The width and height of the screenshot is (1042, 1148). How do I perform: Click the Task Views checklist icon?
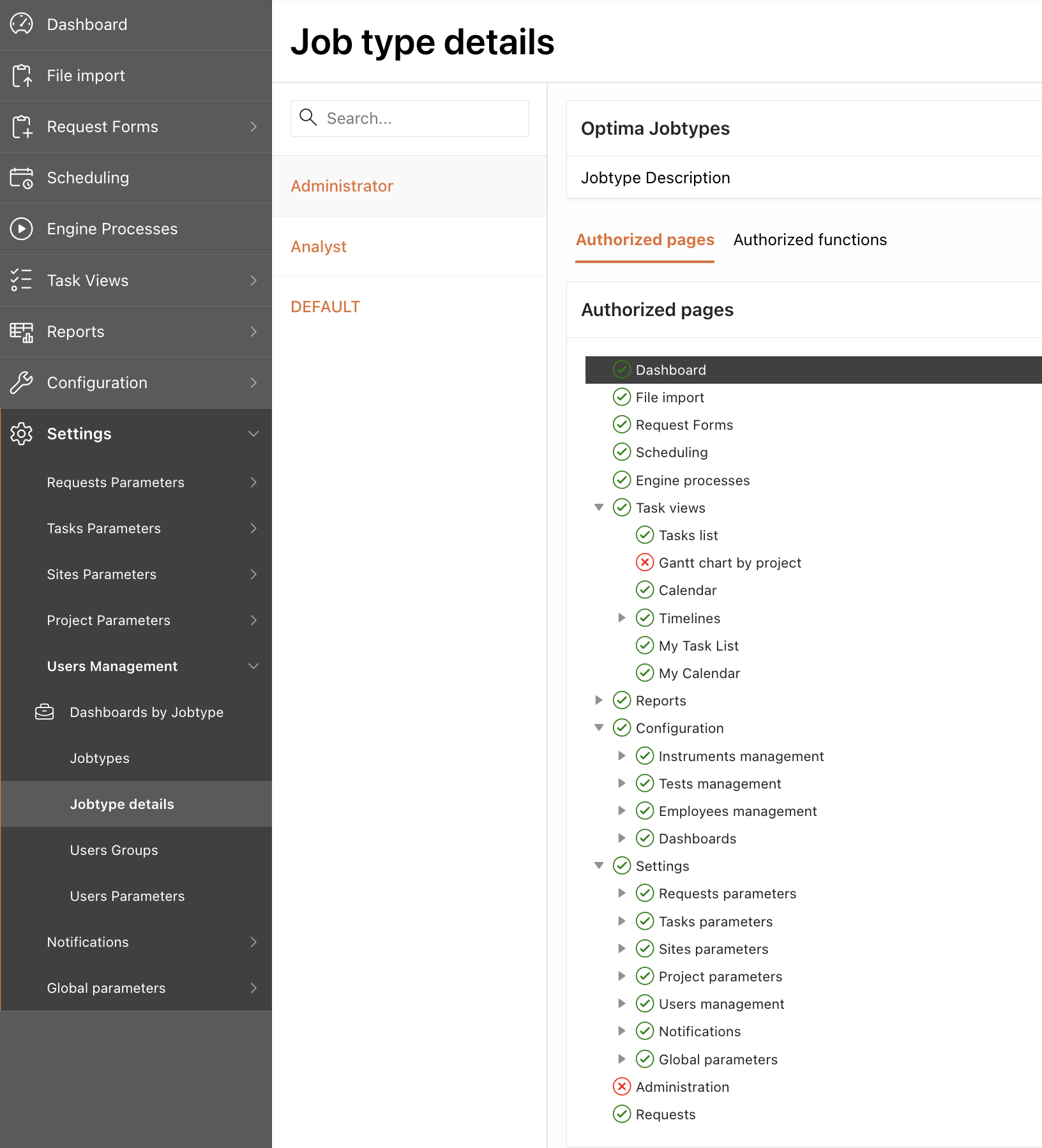[x=22, y=280]
